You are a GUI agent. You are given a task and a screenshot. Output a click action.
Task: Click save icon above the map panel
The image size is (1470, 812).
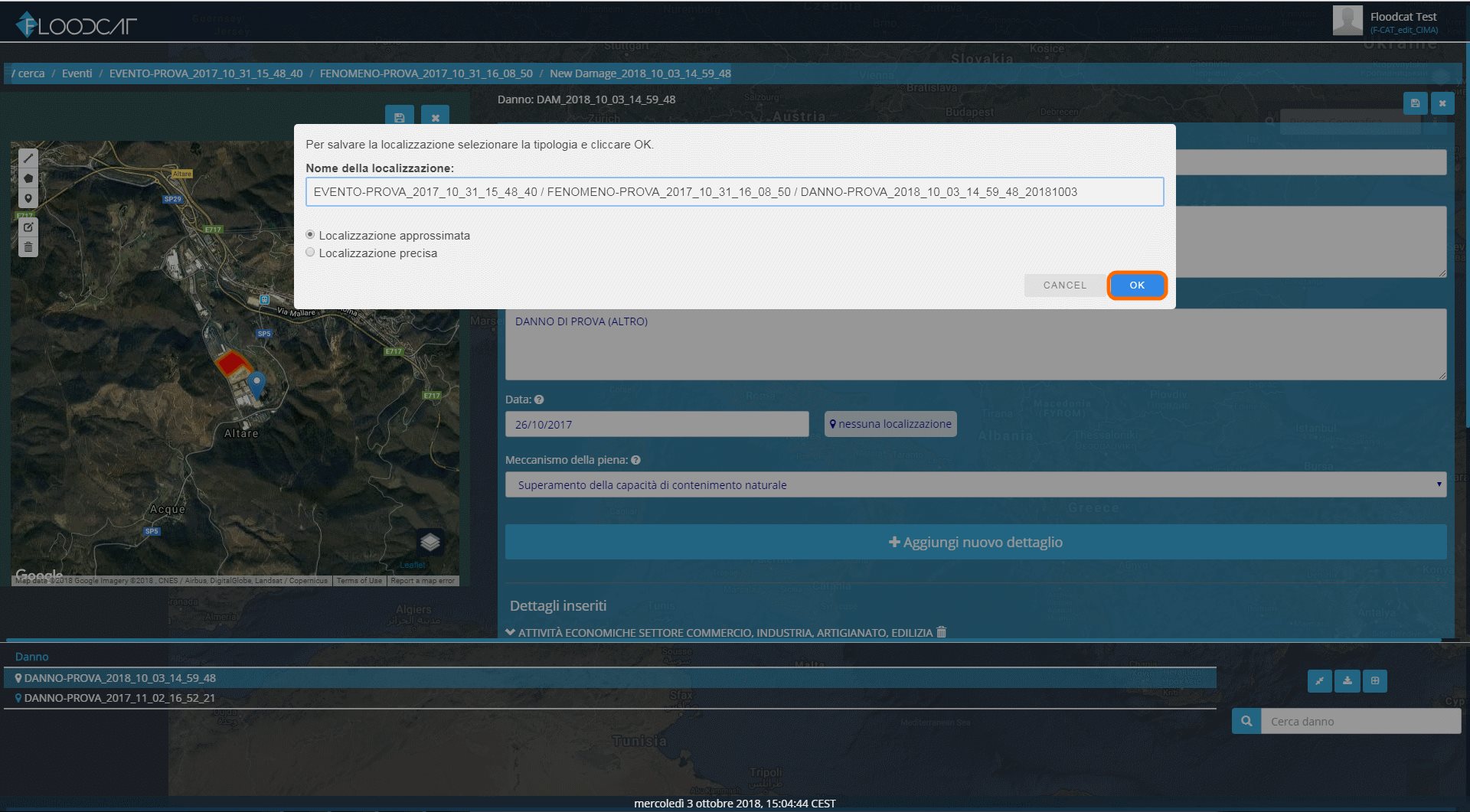(399, 118)
